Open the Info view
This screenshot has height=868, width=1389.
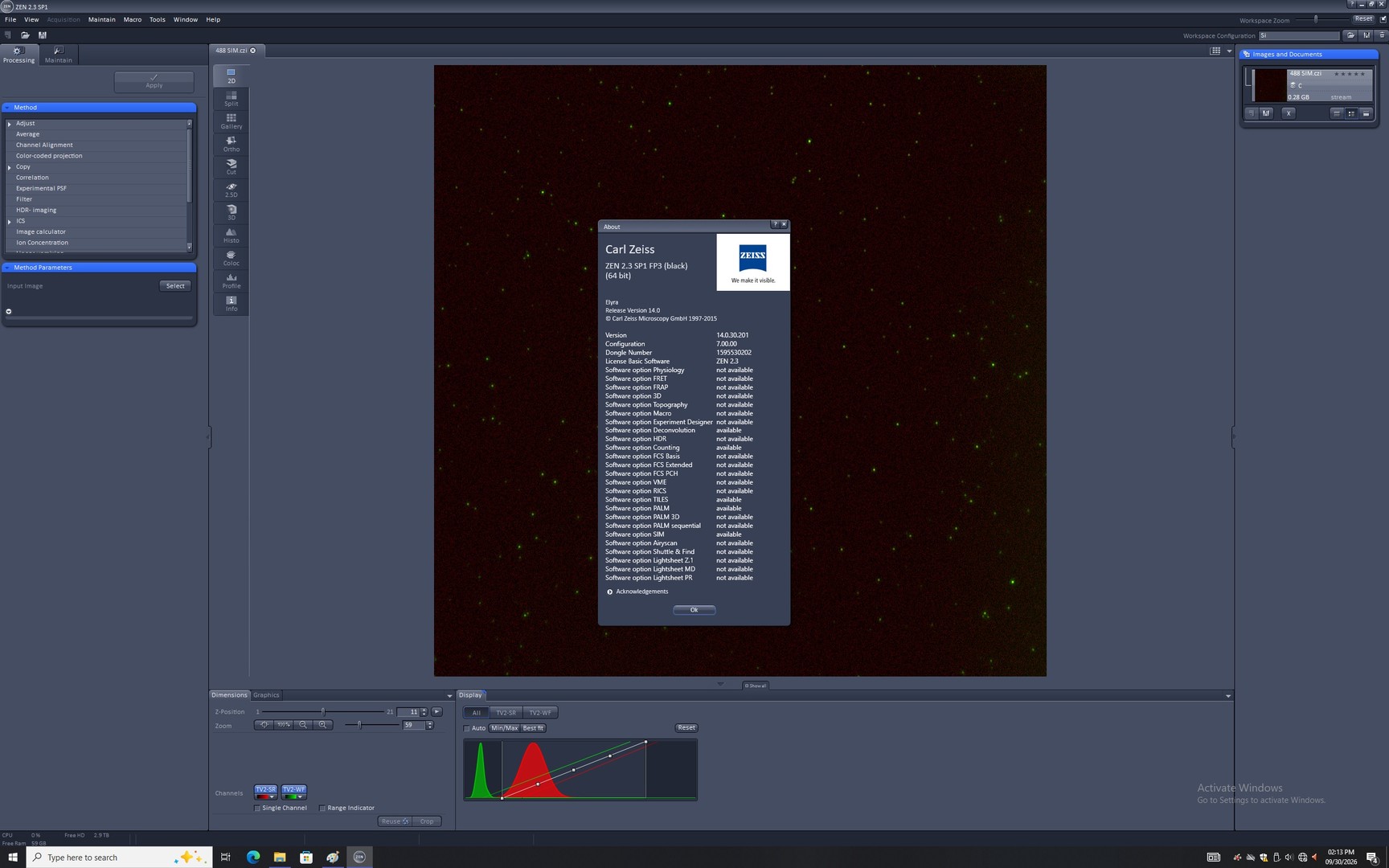pos(231,304)
